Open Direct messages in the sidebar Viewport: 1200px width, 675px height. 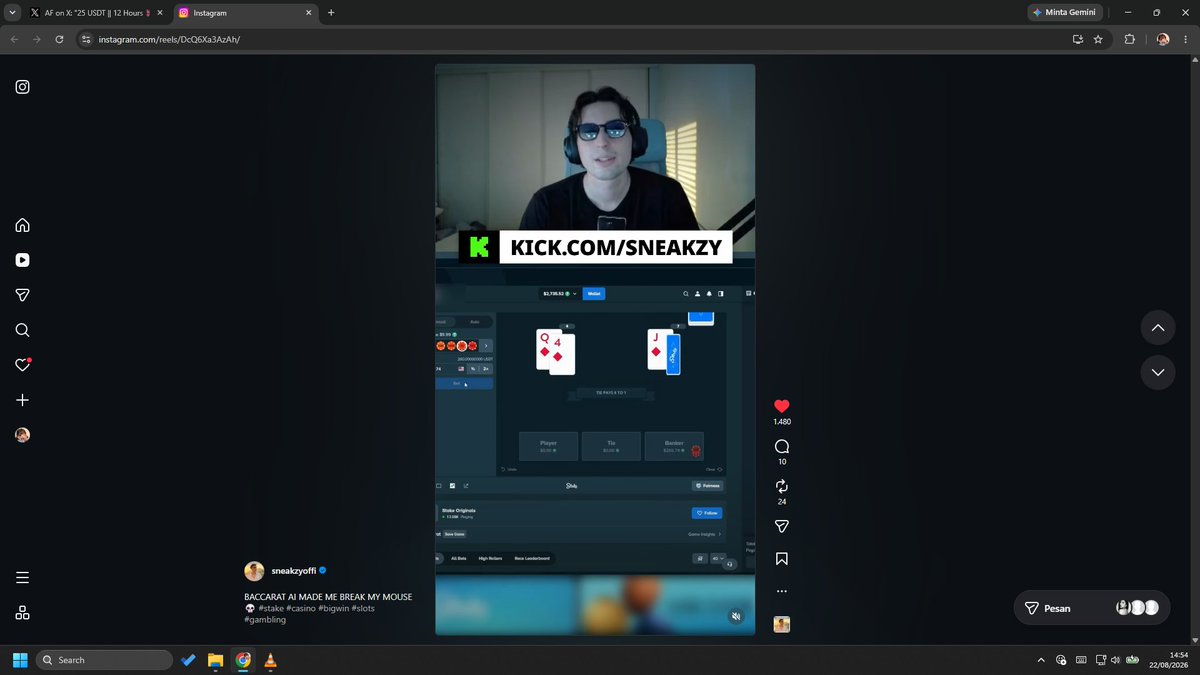[x=22, y=295]
